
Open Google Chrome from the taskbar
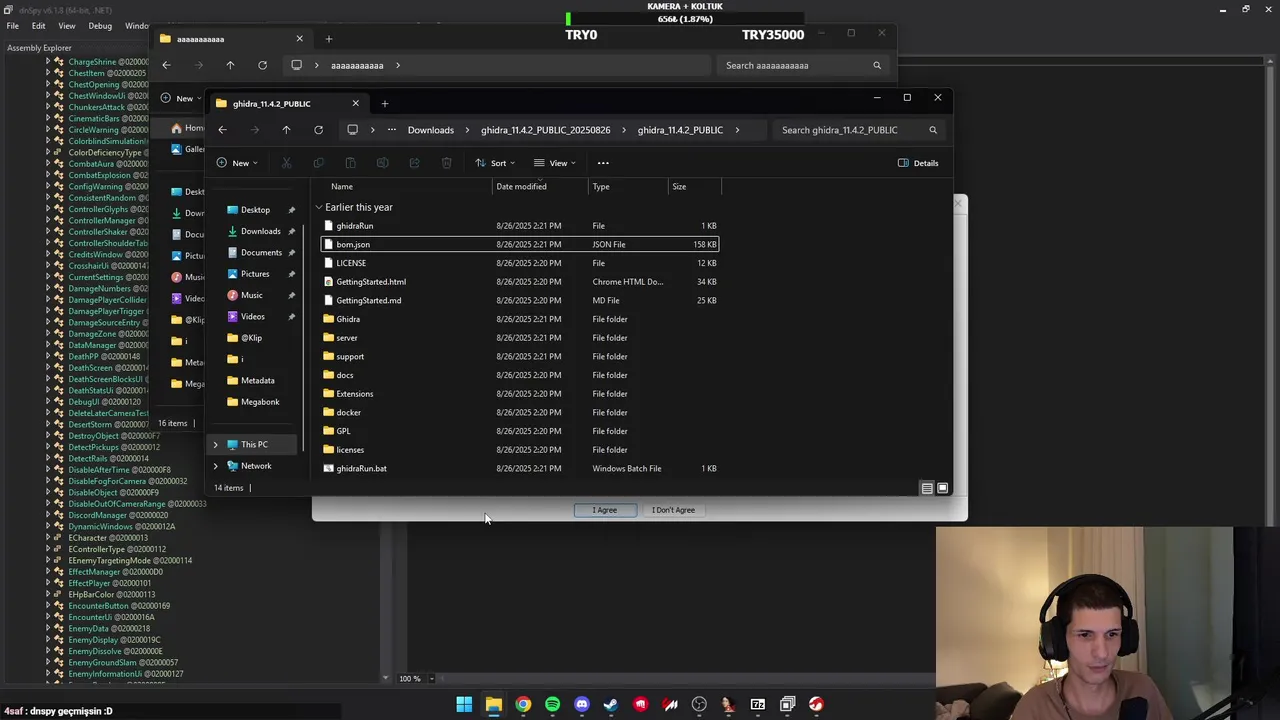[x=523, y=705]
